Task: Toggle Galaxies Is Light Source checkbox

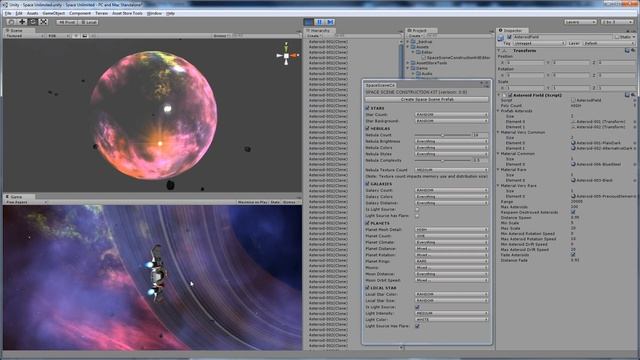Action: click(x=417, y=209)
